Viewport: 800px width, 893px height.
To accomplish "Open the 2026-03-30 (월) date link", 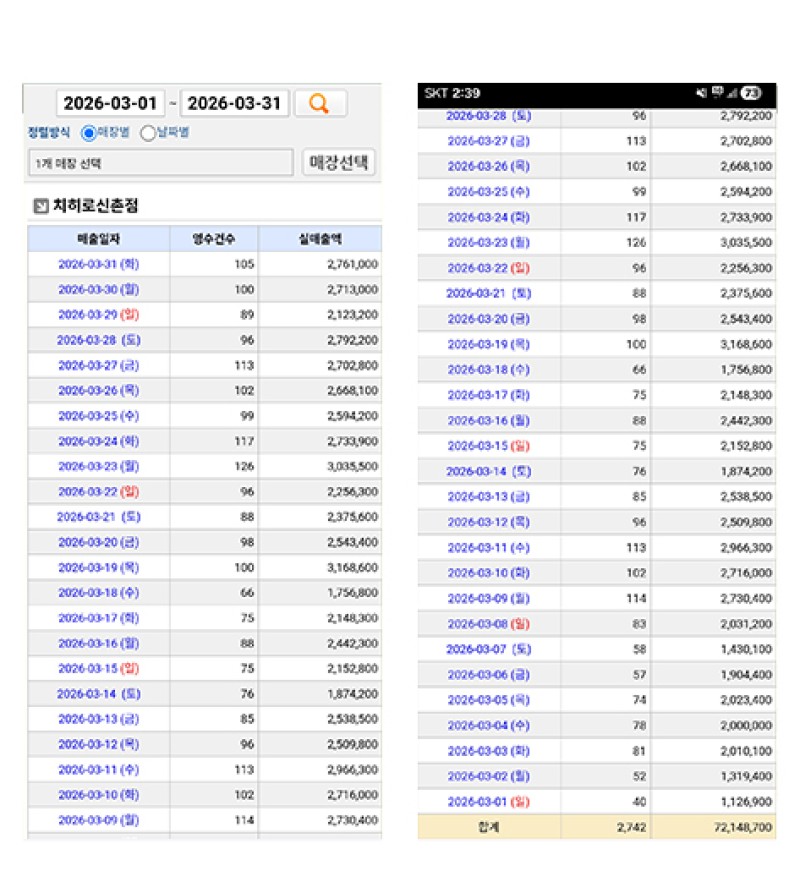I will click(x=99, y=289).
